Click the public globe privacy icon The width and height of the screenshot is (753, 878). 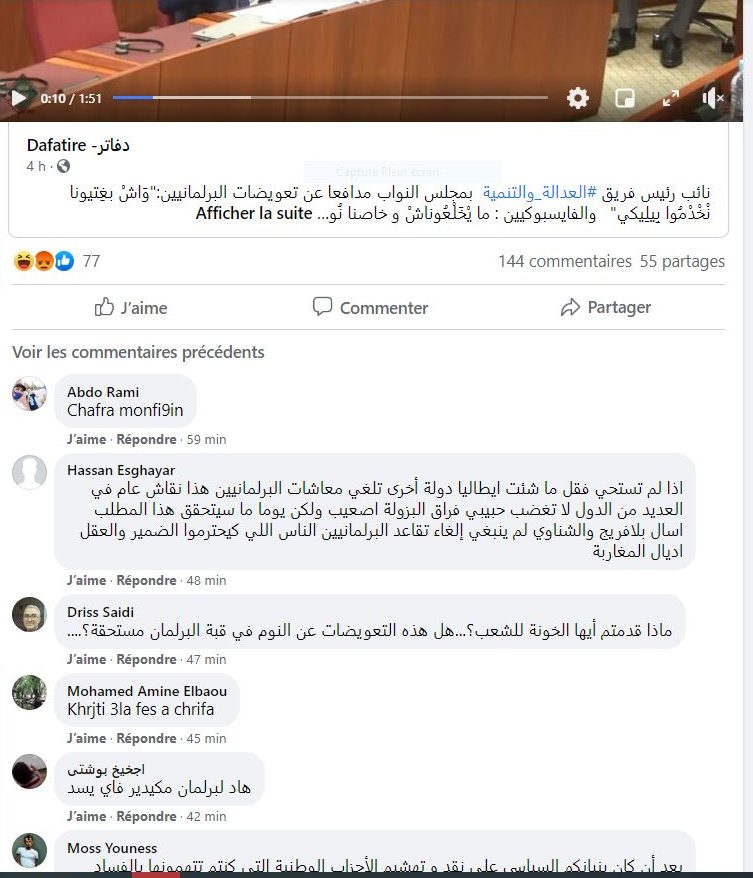64,166
